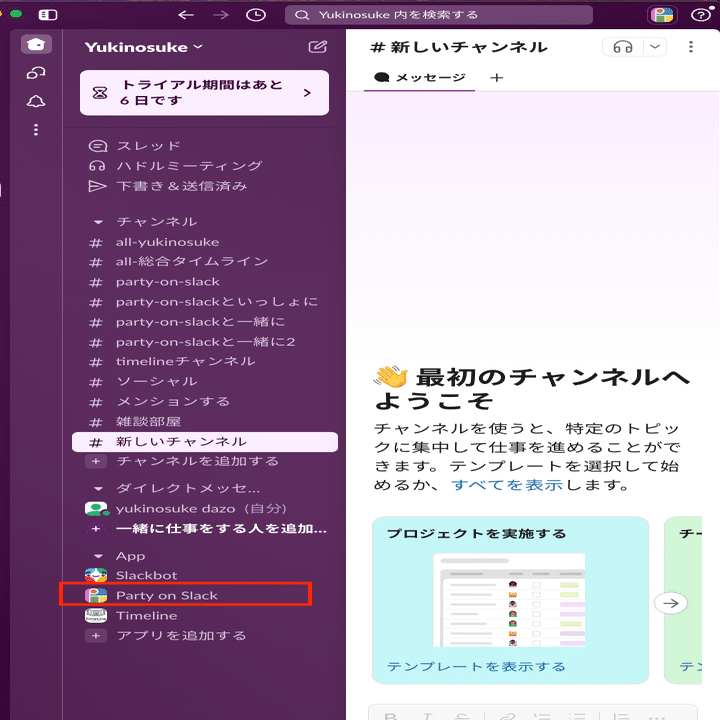Select the Home icon in left rail
This screenshot has height=720, width=720.
(x=36, y=44)
